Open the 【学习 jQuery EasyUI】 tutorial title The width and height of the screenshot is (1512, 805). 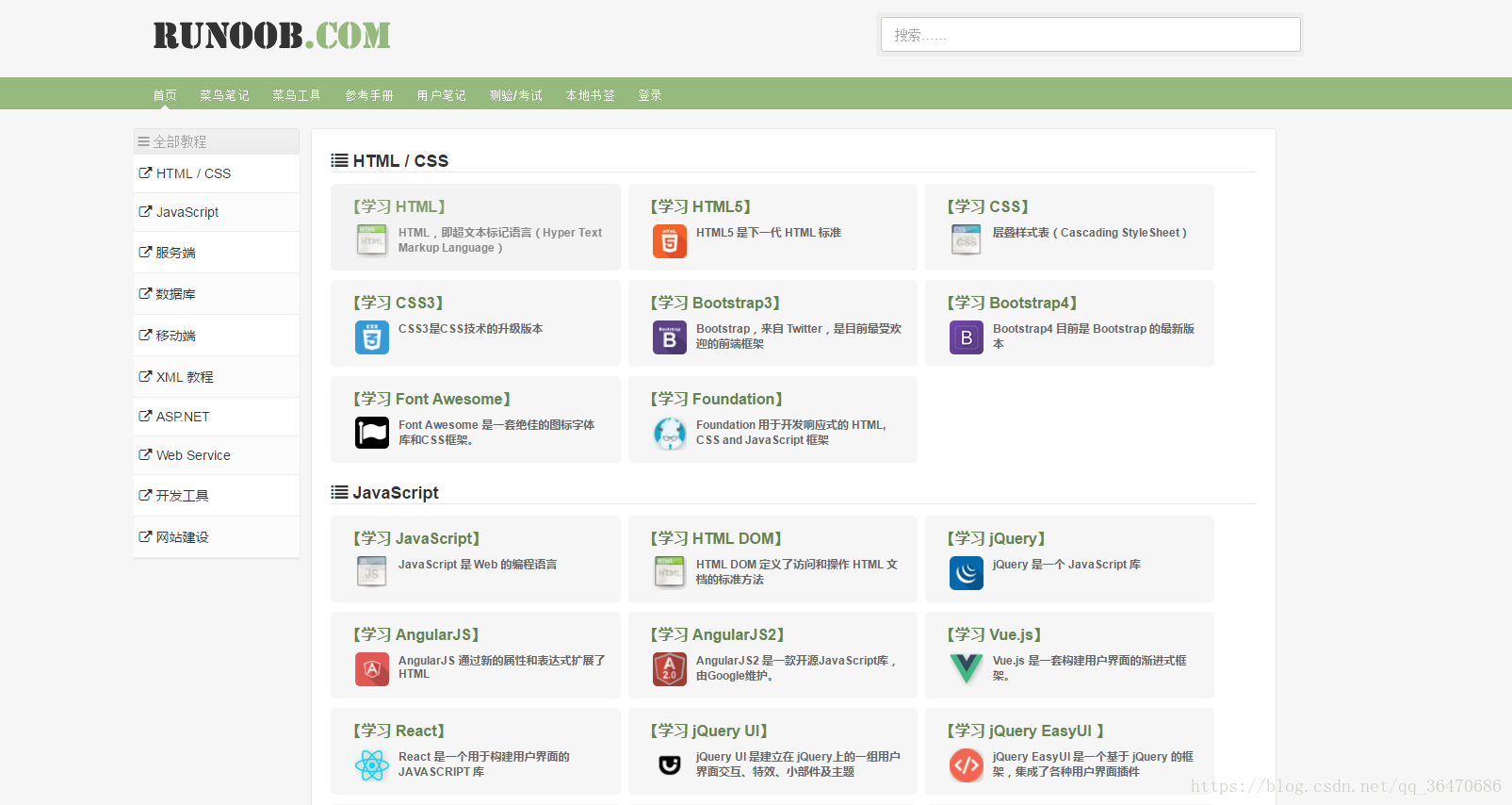(x=1026, y=731)
